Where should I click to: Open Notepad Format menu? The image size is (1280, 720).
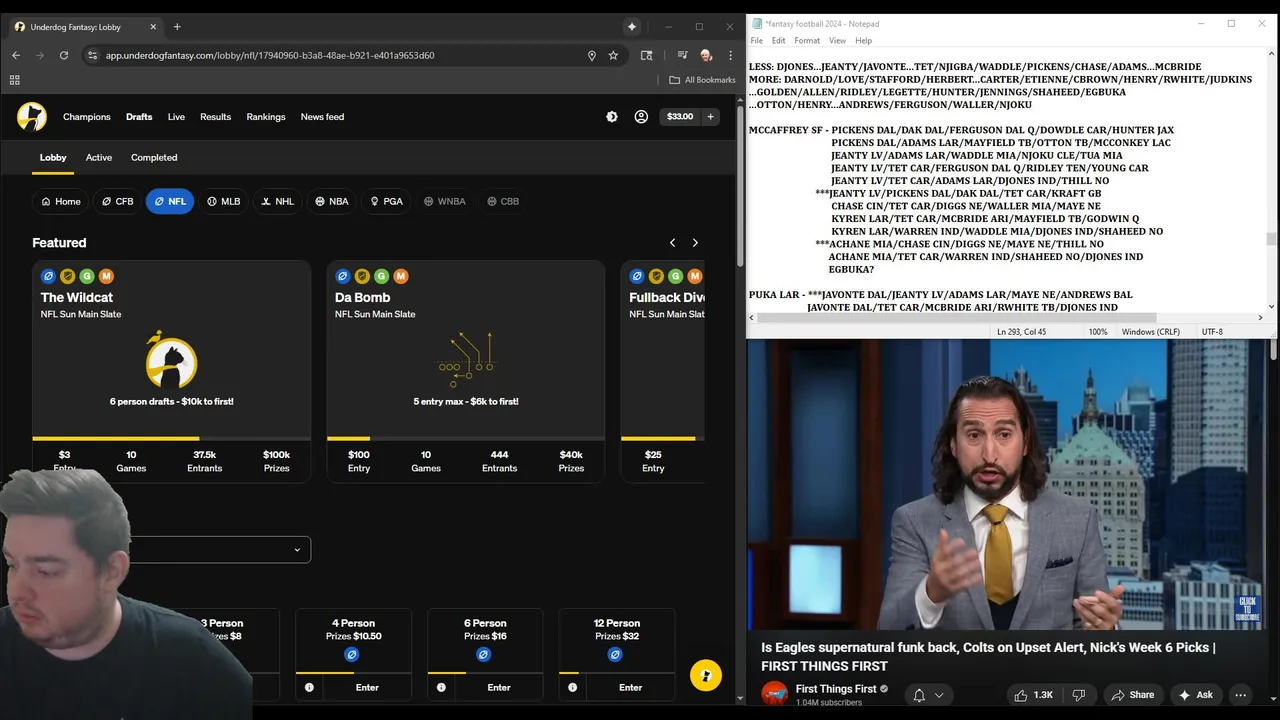pyautogui.click(x=807, y=41)
